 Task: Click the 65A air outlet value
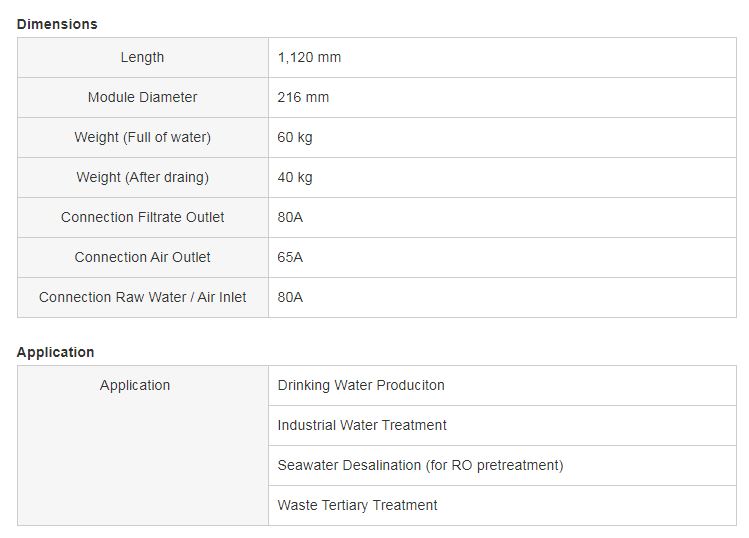[x=290, y=258]
